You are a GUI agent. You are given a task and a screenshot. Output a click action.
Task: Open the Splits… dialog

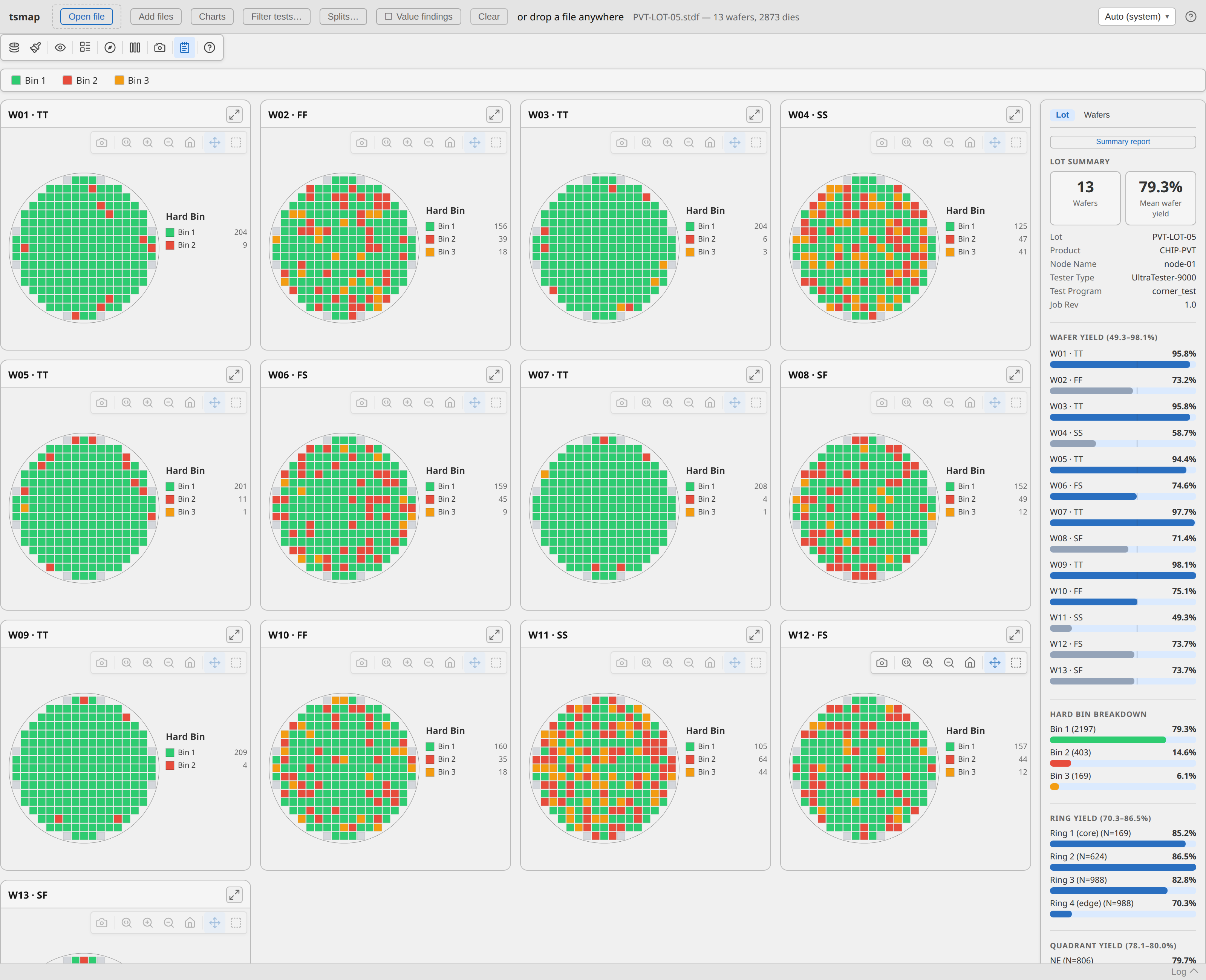(x=343, y=16)
